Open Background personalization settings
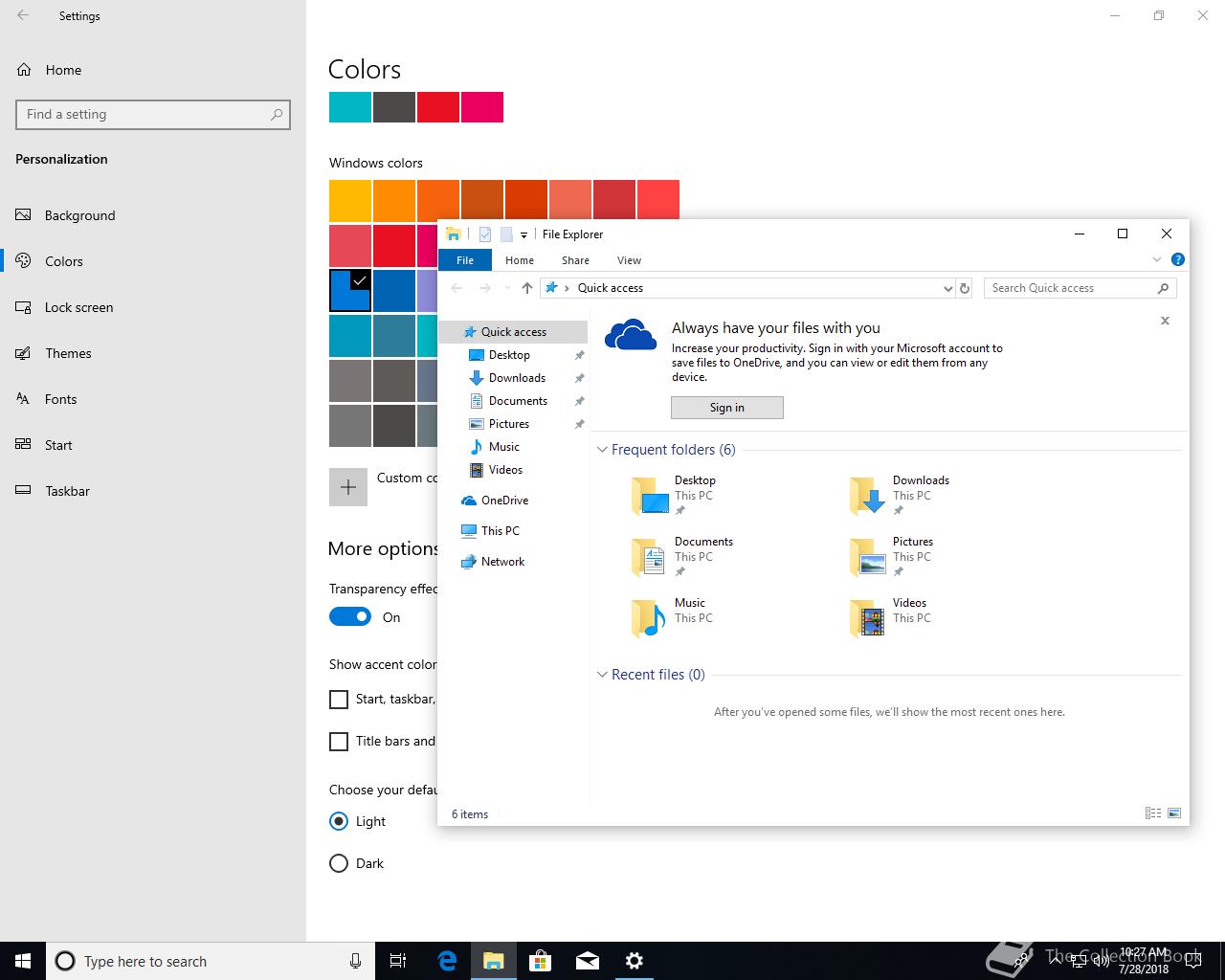The height and width of the screenshot is (980, 1225). tap(153, 215)
